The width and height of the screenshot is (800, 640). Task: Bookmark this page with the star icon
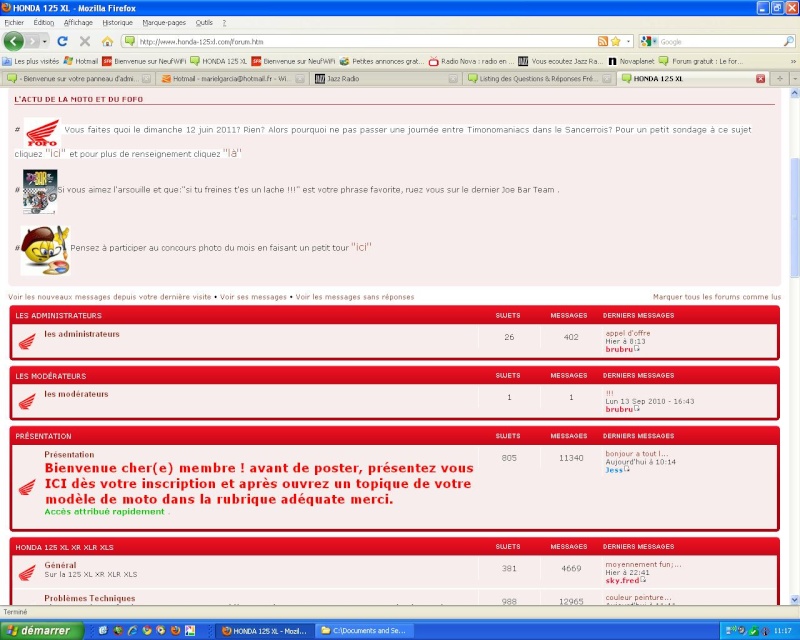click(615, 41)
